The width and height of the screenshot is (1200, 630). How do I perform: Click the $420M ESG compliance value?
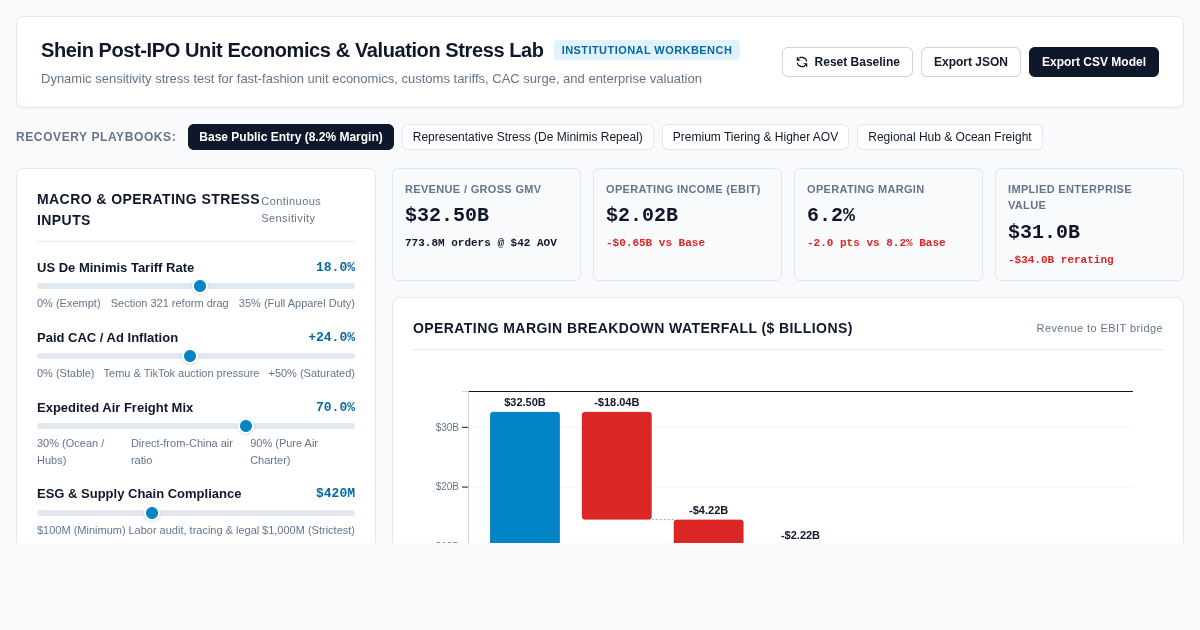(x=335, y=493)
